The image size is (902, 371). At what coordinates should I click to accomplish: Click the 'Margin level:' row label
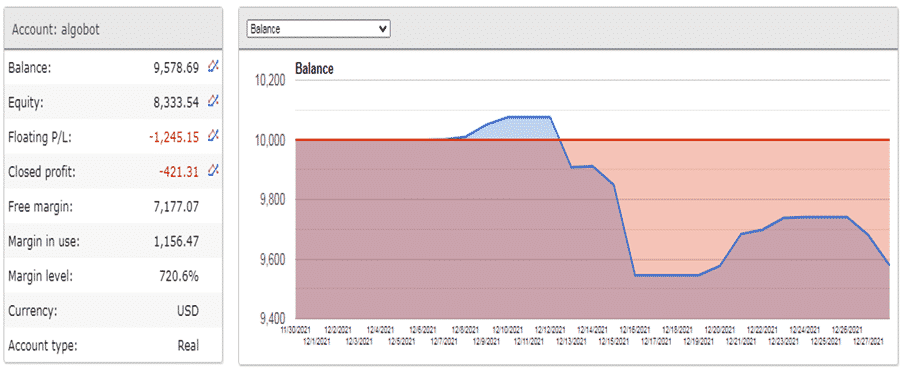[x=40, y=276]
